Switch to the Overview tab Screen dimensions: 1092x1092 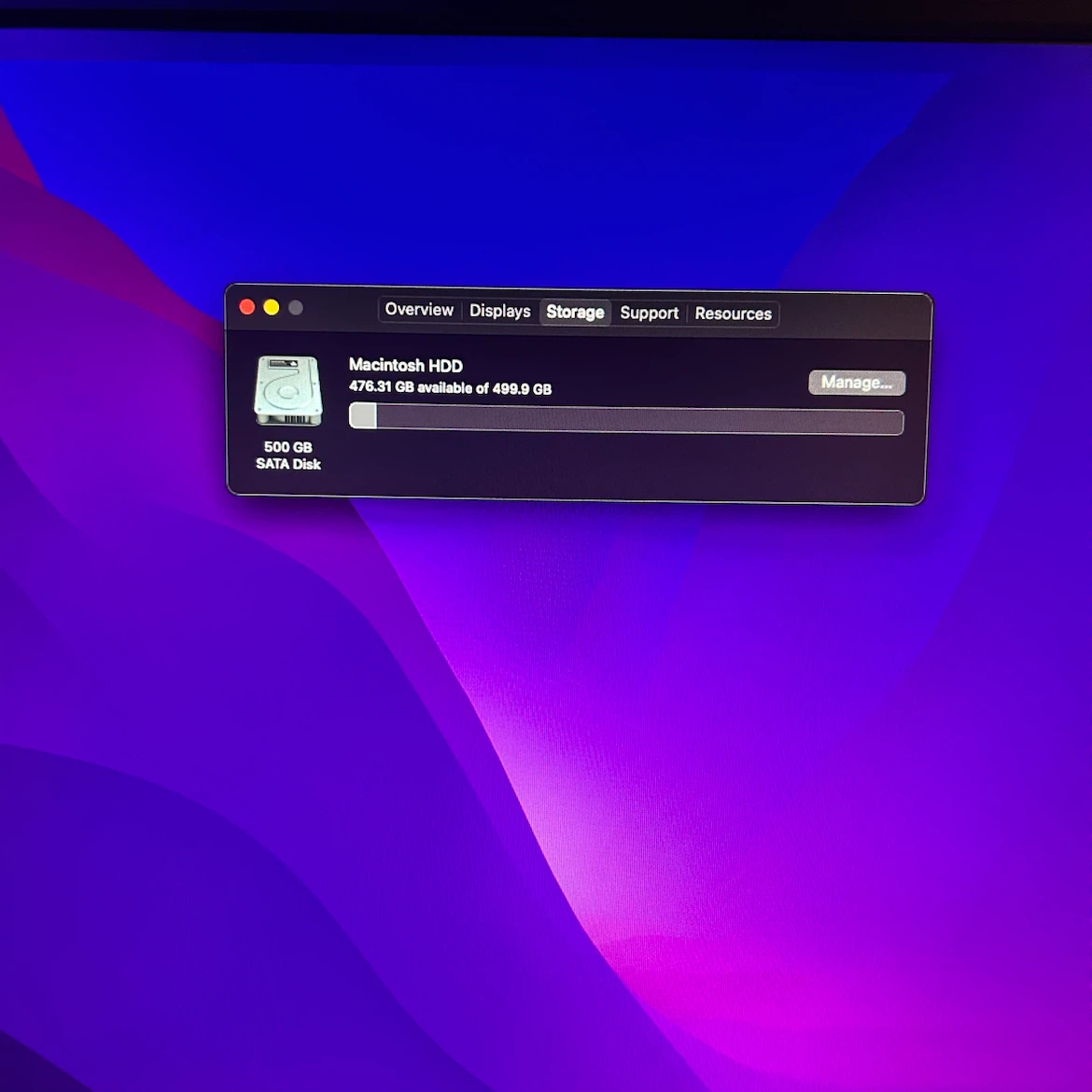point(418,310)
